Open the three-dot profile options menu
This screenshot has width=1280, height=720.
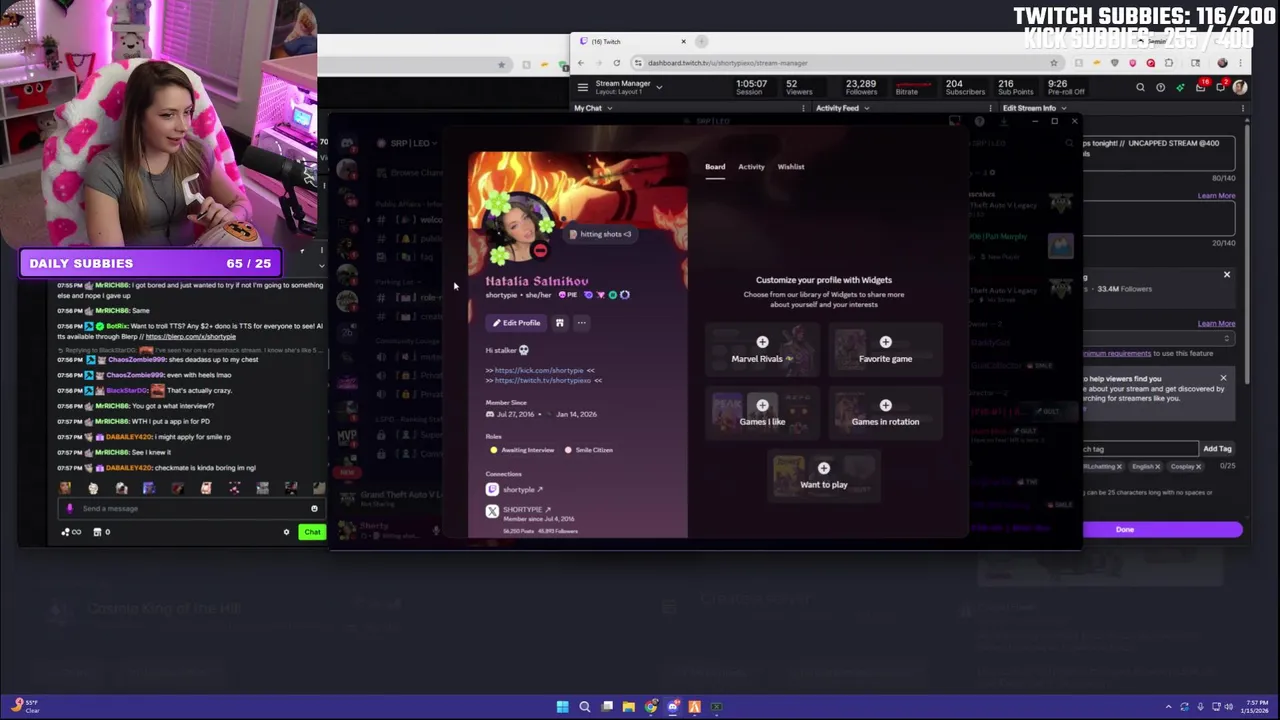[581, 323]
